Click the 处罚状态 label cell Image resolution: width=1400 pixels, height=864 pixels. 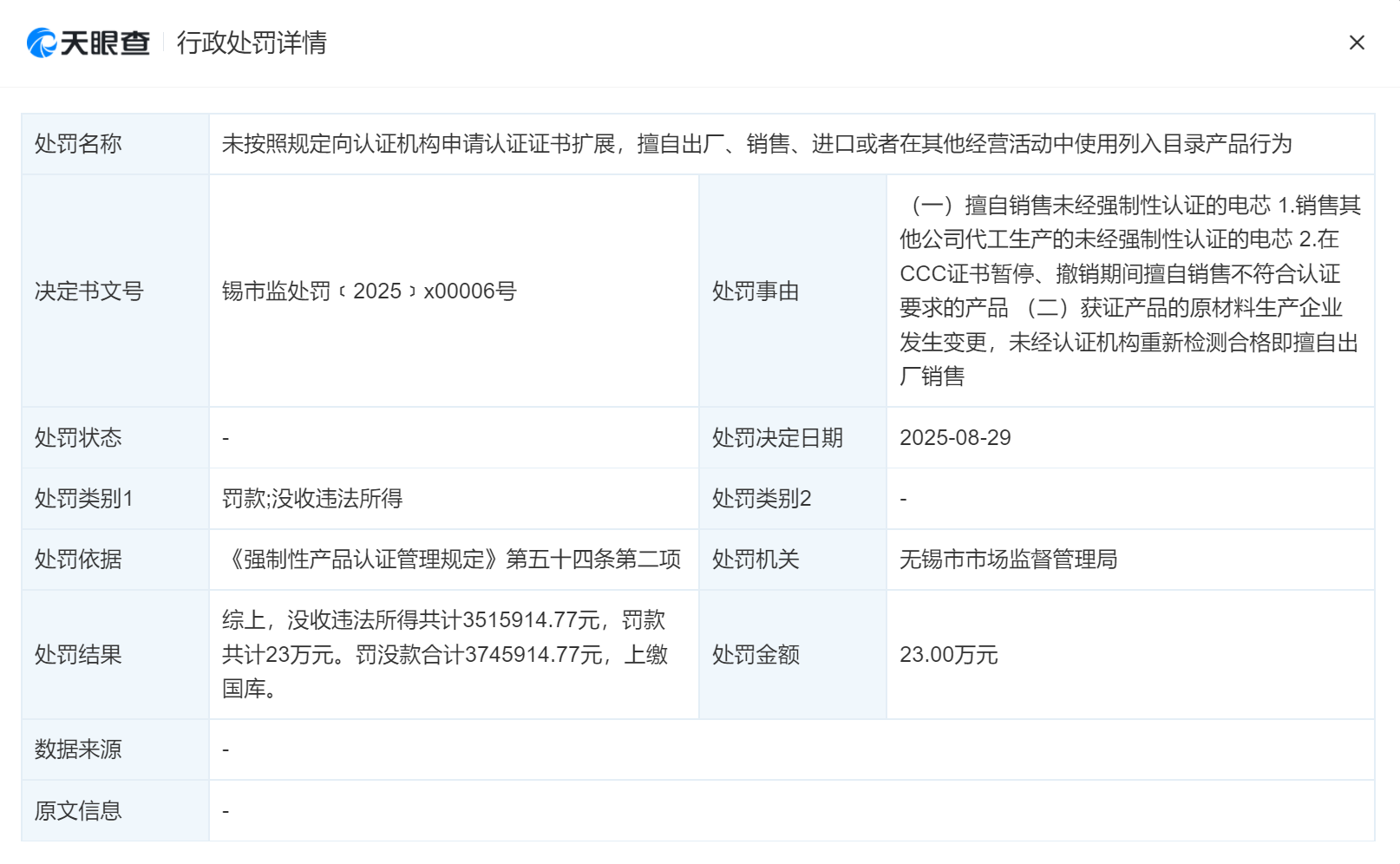pyautogui.click(x=115, y=438)
